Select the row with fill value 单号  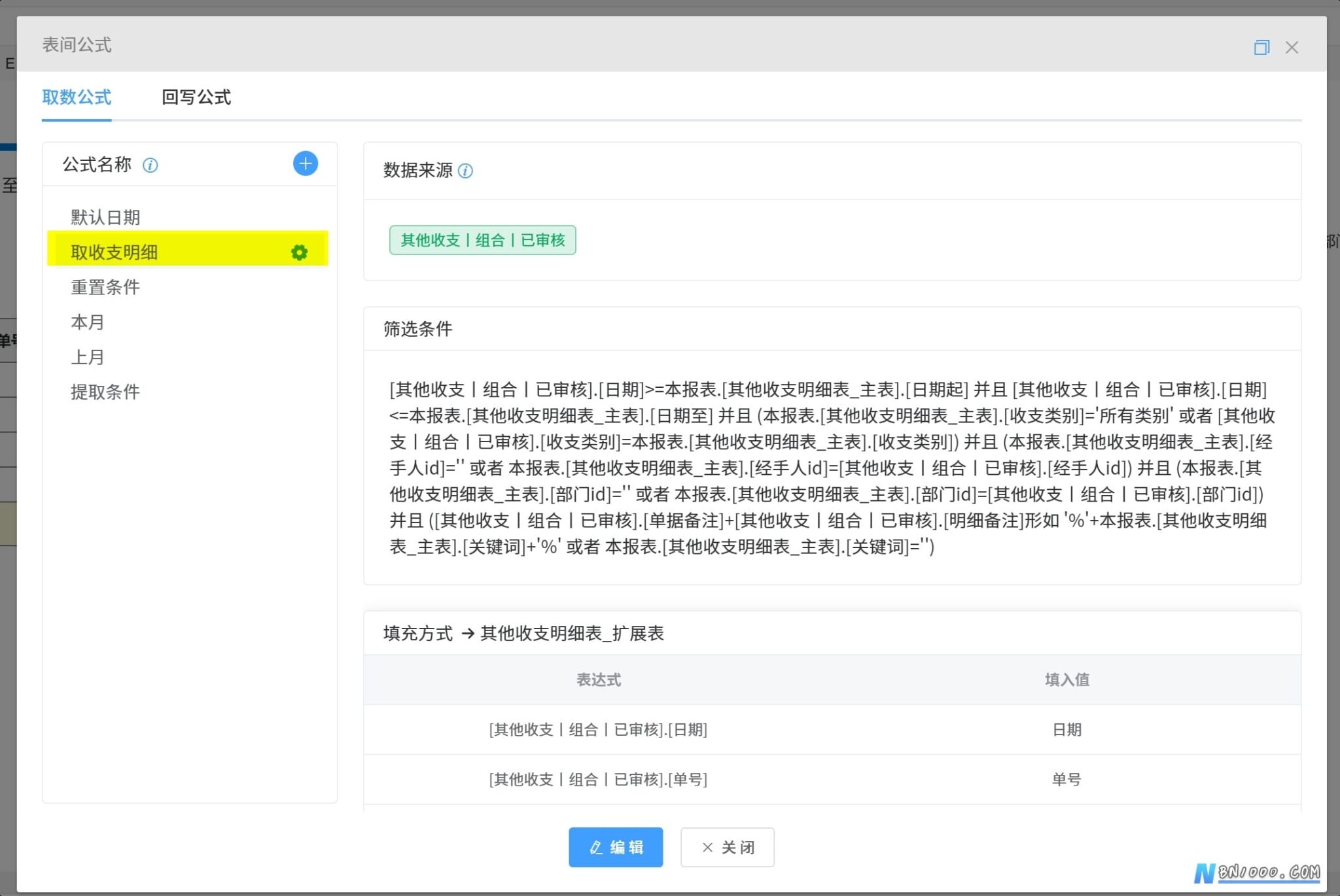832,779
